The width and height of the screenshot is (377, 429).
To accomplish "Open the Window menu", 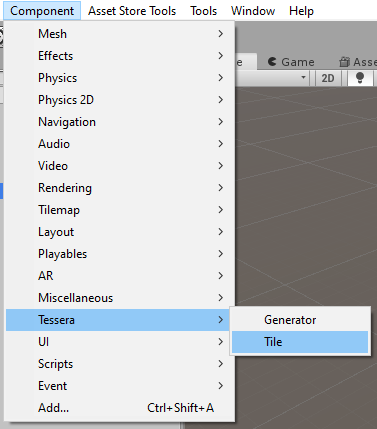I will [253, 11].
